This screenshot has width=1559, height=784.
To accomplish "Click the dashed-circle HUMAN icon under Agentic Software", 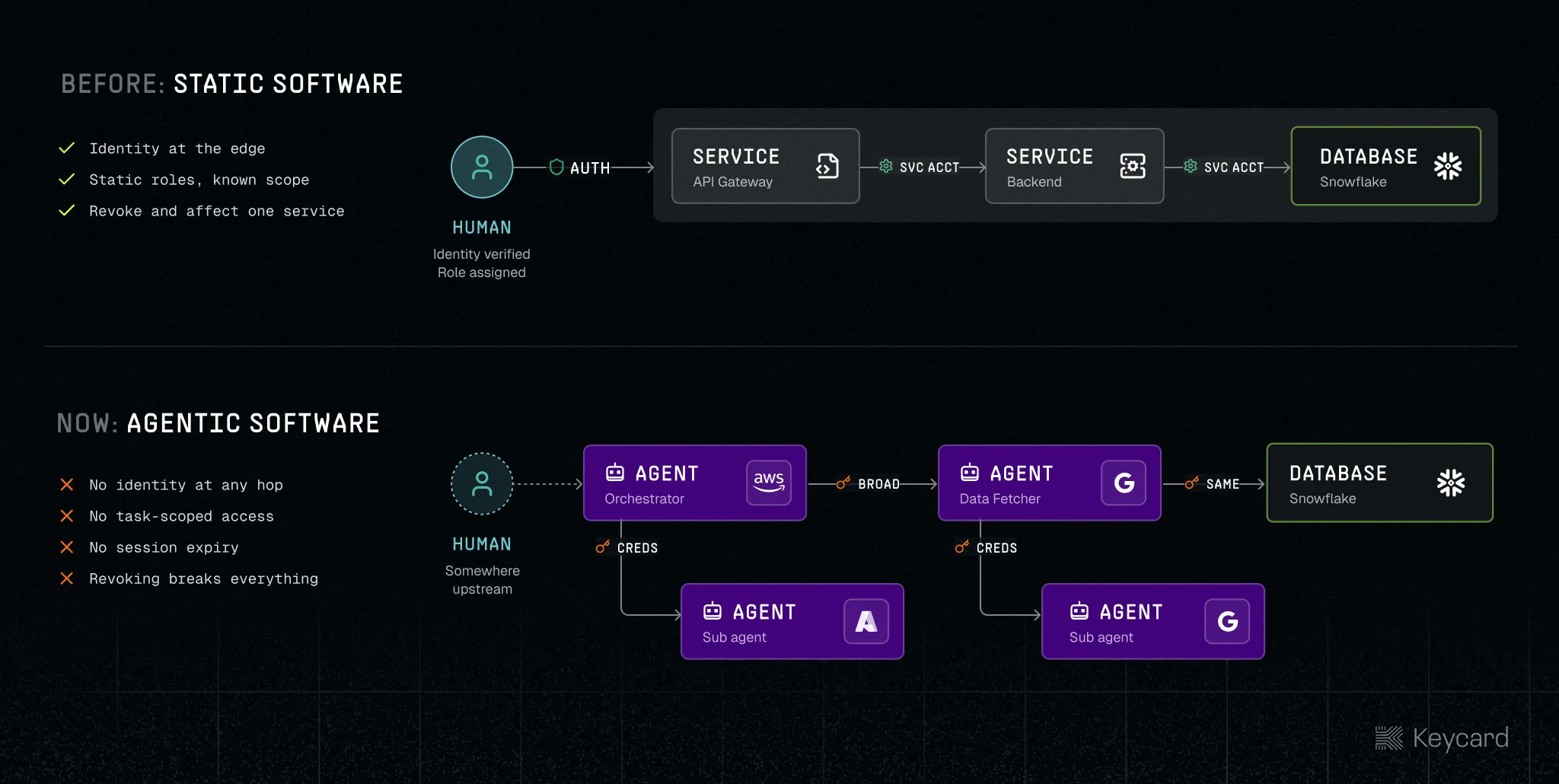I will point(482,483).
